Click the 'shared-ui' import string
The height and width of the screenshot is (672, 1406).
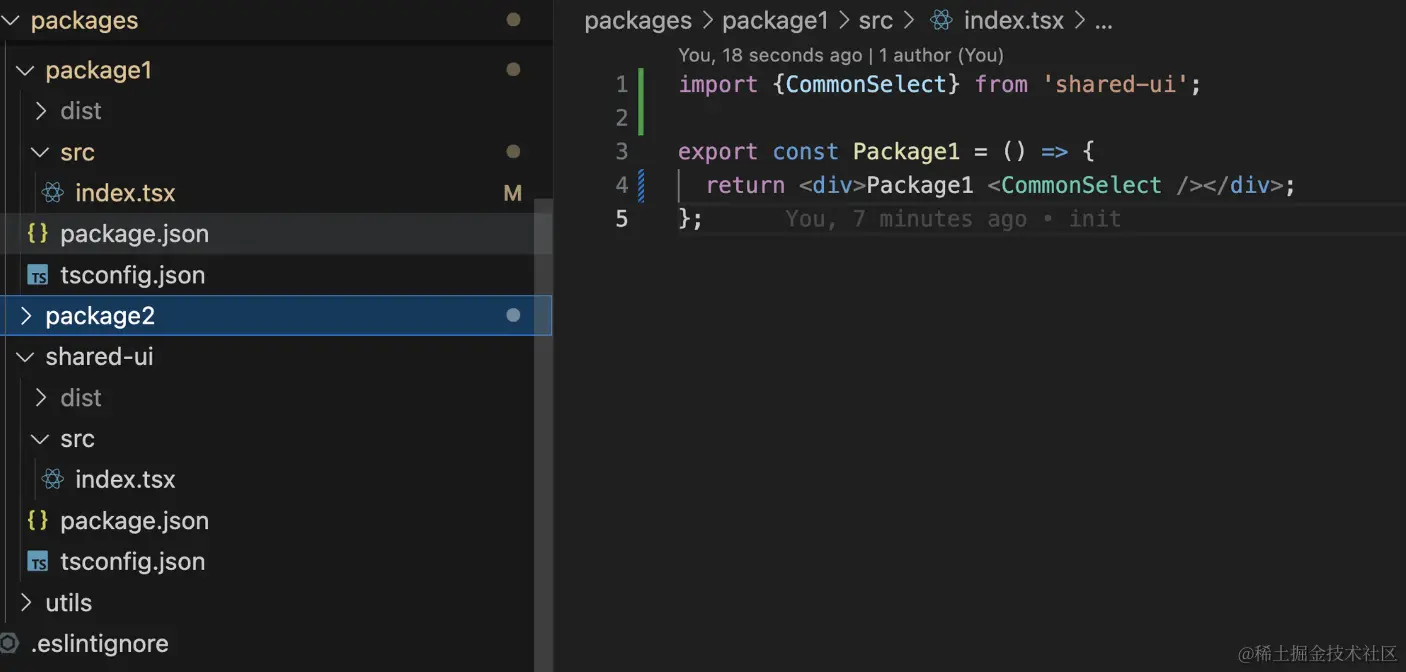pos(1115,84)
